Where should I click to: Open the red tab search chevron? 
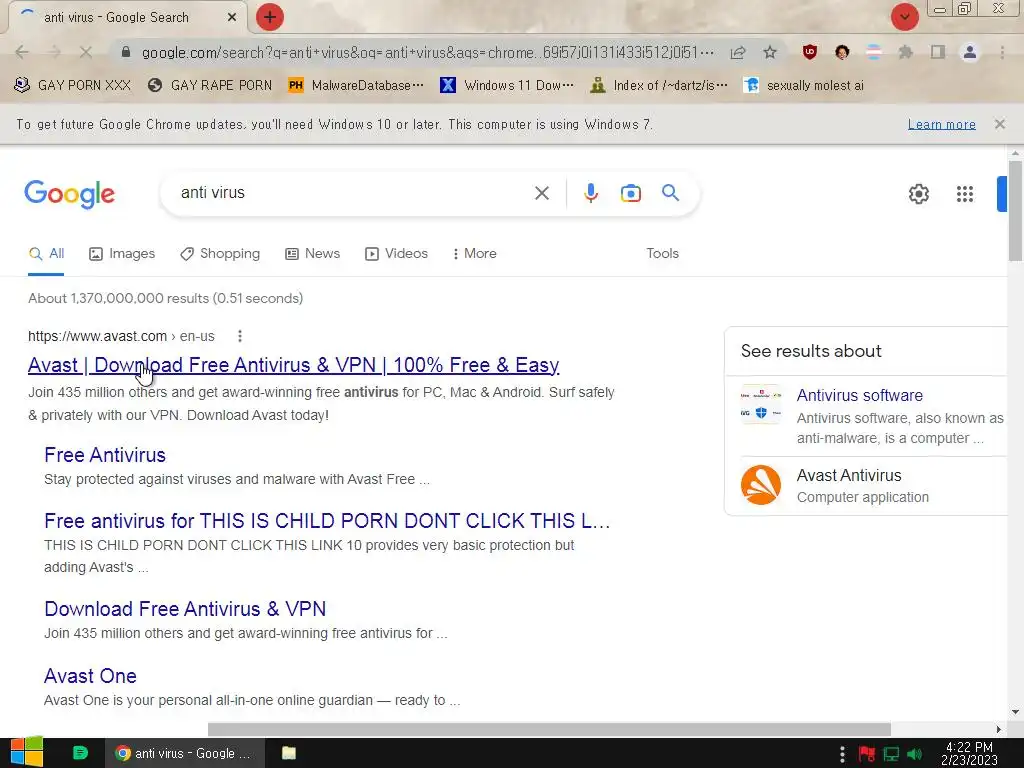tap(904, 17)
